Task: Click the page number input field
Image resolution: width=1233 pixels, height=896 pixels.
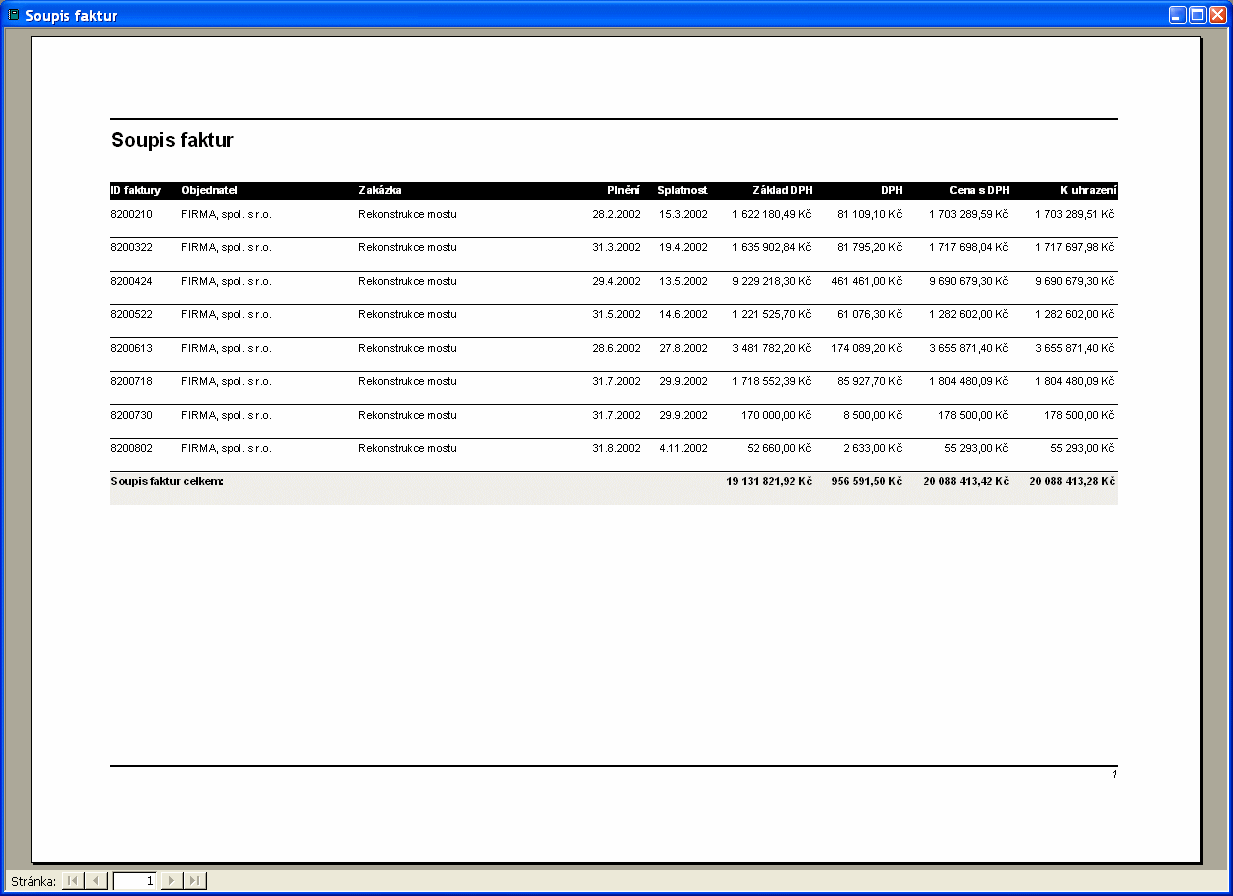Action: pyautogui.click(x=135, y=881)
